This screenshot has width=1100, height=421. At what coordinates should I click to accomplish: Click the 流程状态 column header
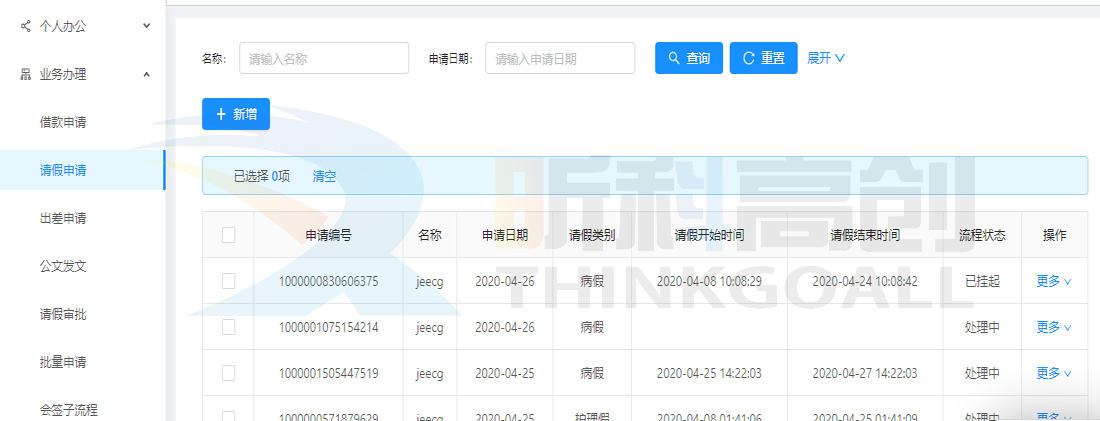click(982, 236)
